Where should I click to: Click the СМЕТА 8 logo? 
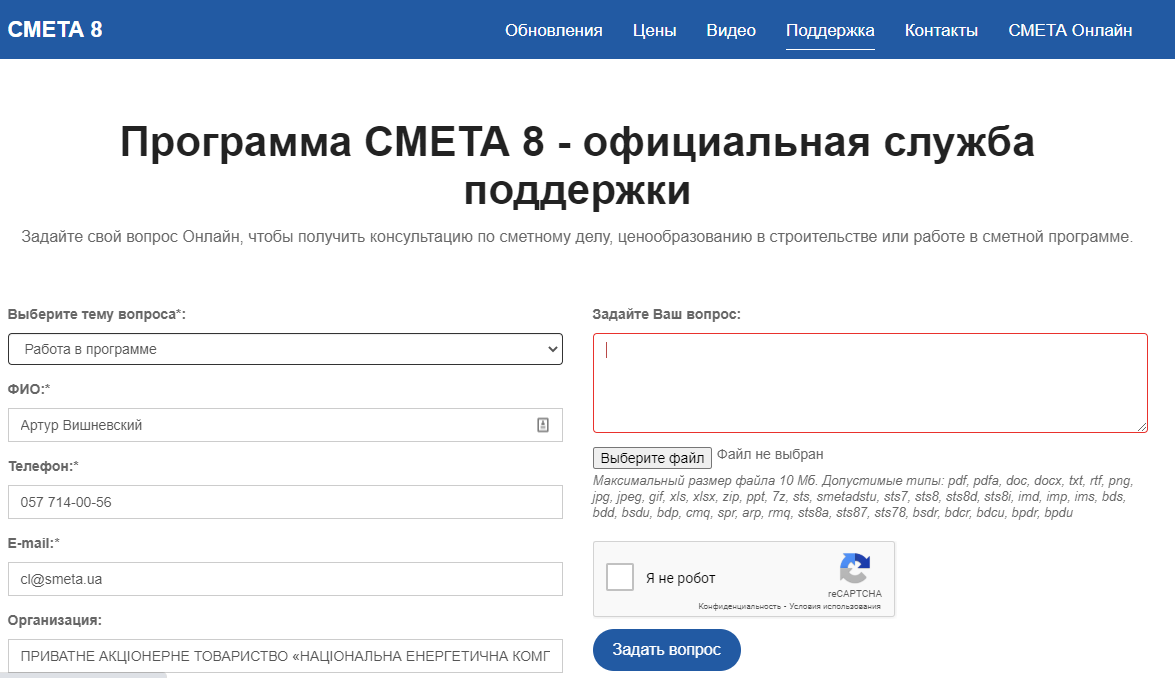click(x=55, y=29)
